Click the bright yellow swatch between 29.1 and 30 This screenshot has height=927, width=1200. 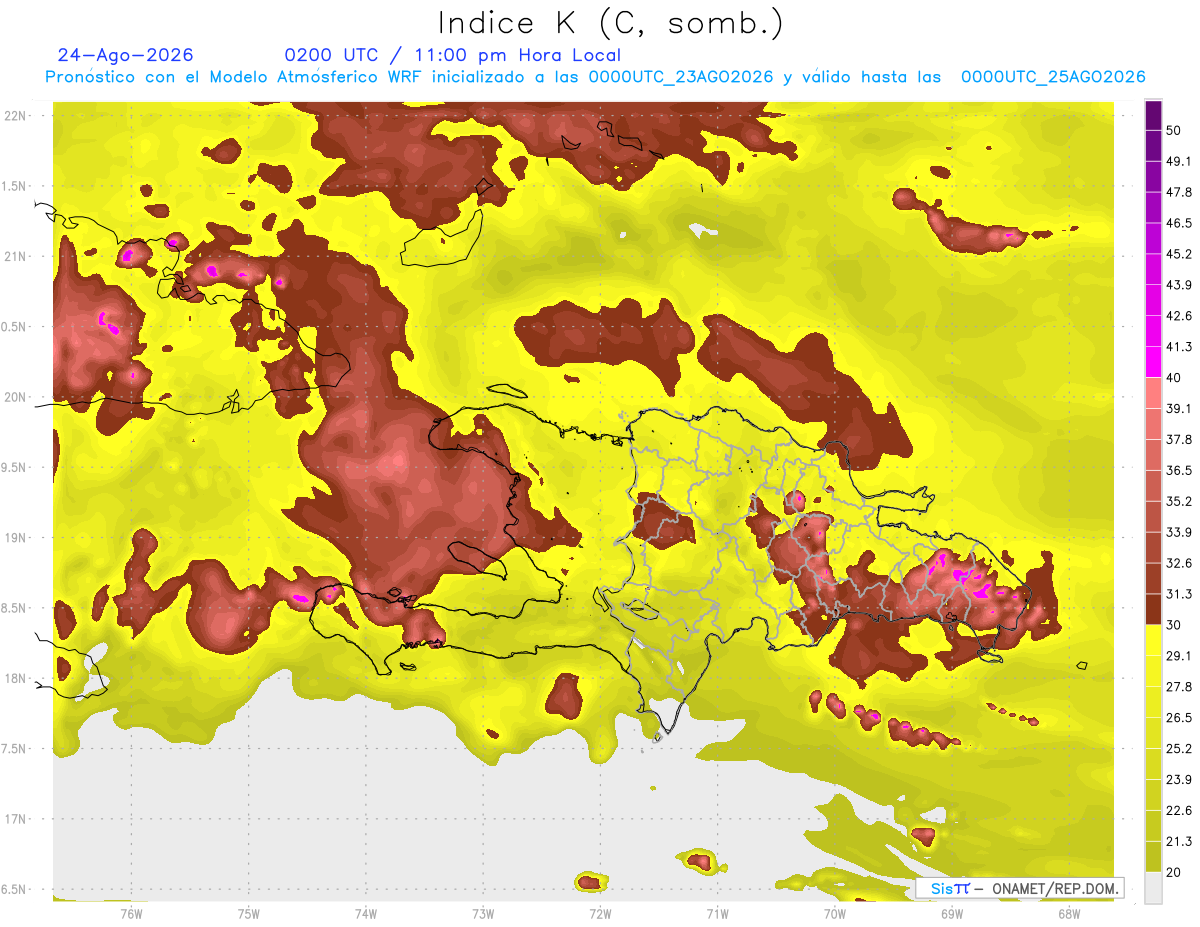pos(1154,640)
